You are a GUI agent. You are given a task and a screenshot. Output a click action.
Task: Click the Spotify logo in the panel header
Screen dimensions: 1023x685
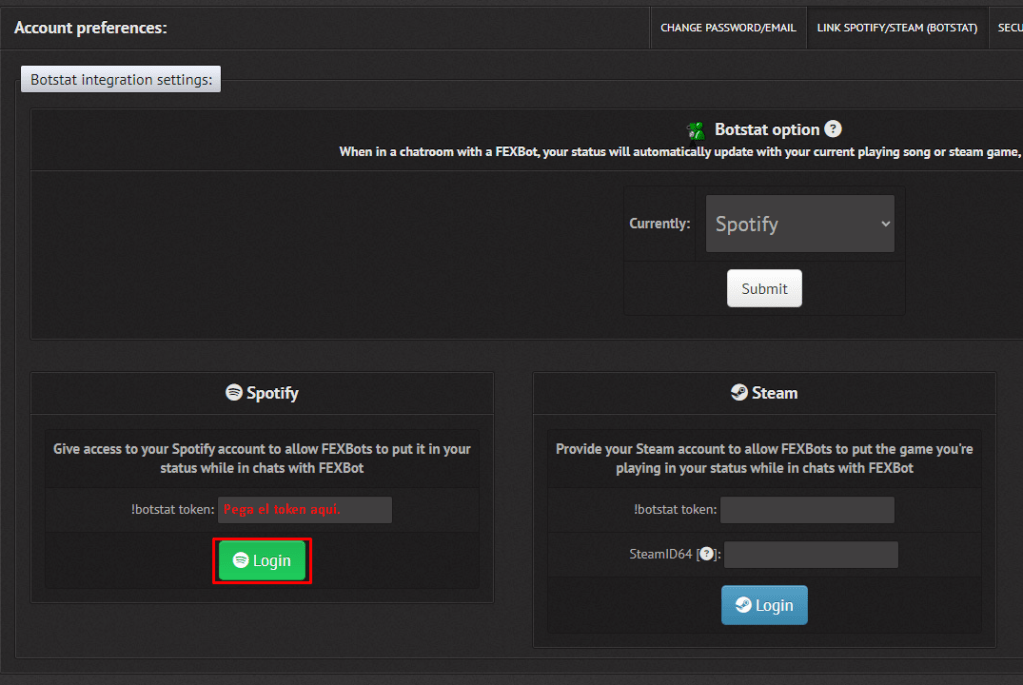click(x=234, y=393)
